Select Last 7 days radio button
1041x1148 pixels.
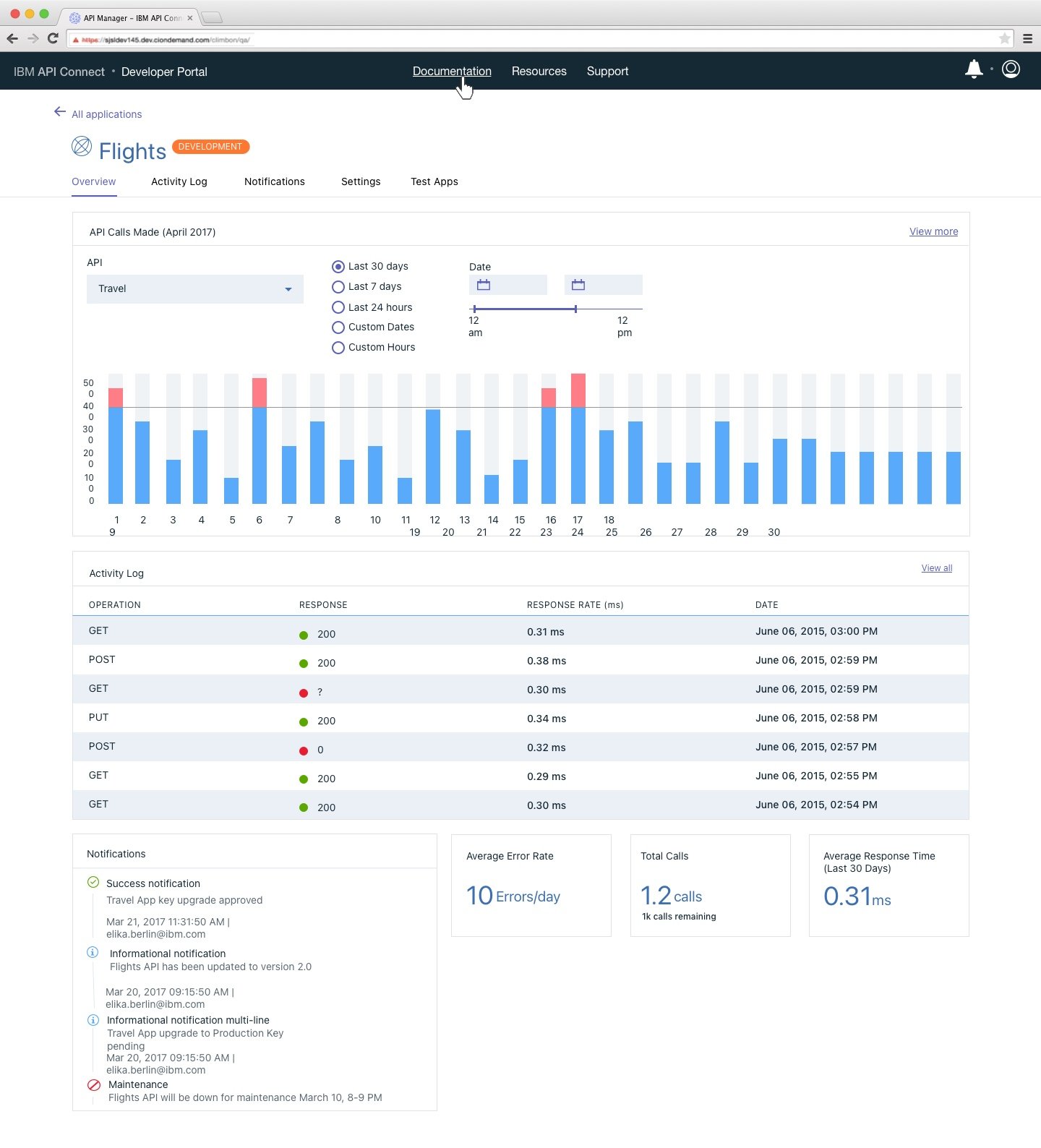pyautogui.click(x=338, y=287)
